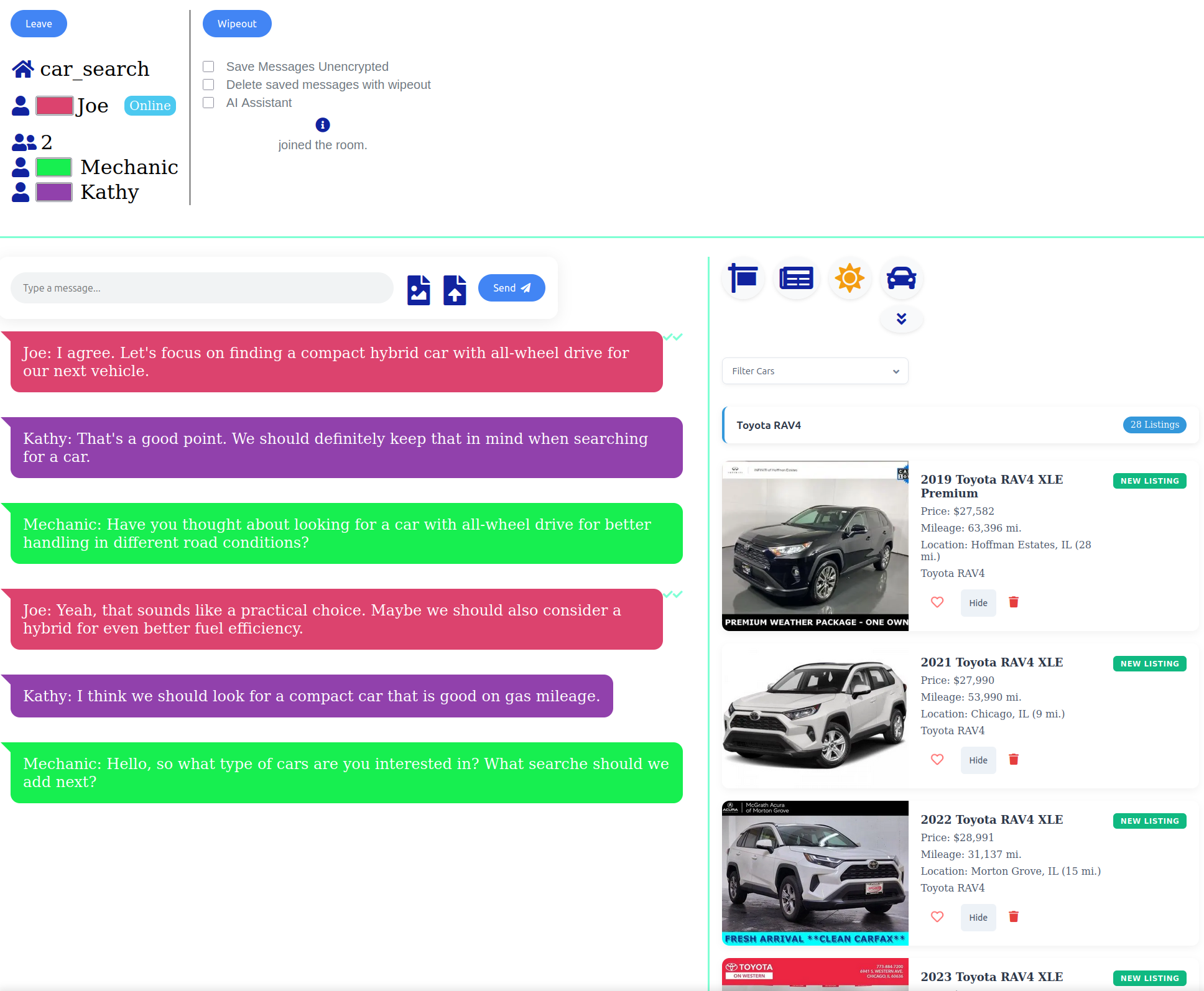1204x991 pixels.
Task: Collapse the icon toolbar with the double chevron
Action: pyautogui.click(x=901, y=319)
